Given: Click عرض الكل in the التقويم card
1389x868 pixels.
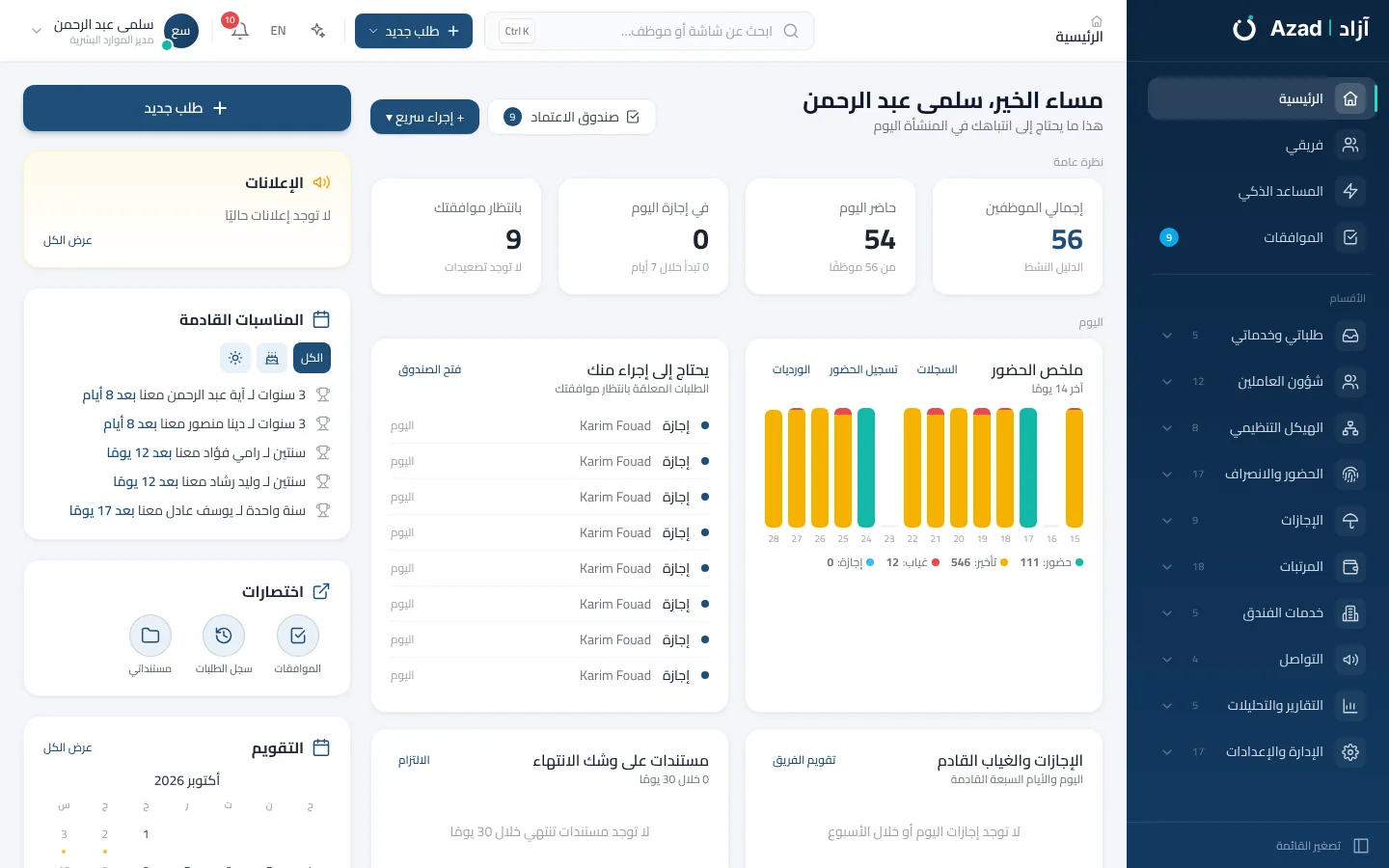Looking at the screenshot, I should click(68, 747).
